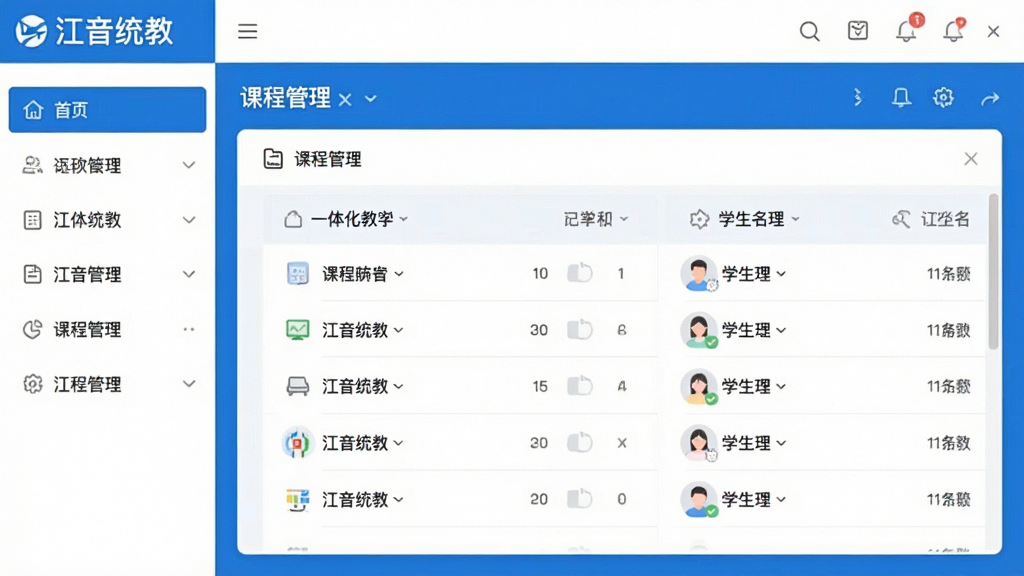Click the green monitor icon in the course list
The image size is (1024, 576).
point(298,330)
